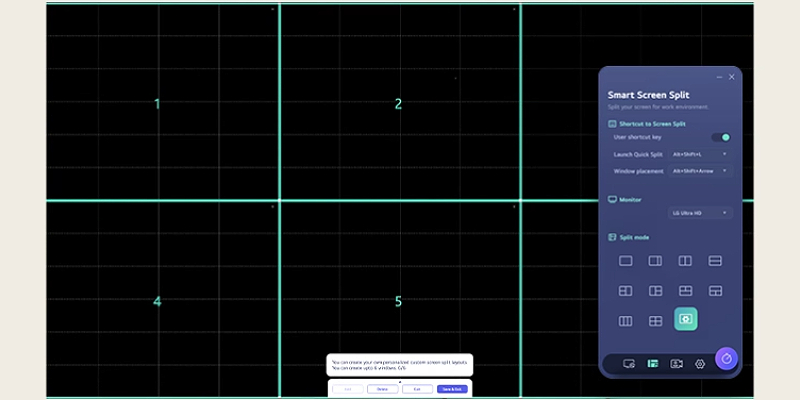The image size is (800, 400).
Task: Open the Launch Quick Split shortcut dropdown
Action: [700, 154]
